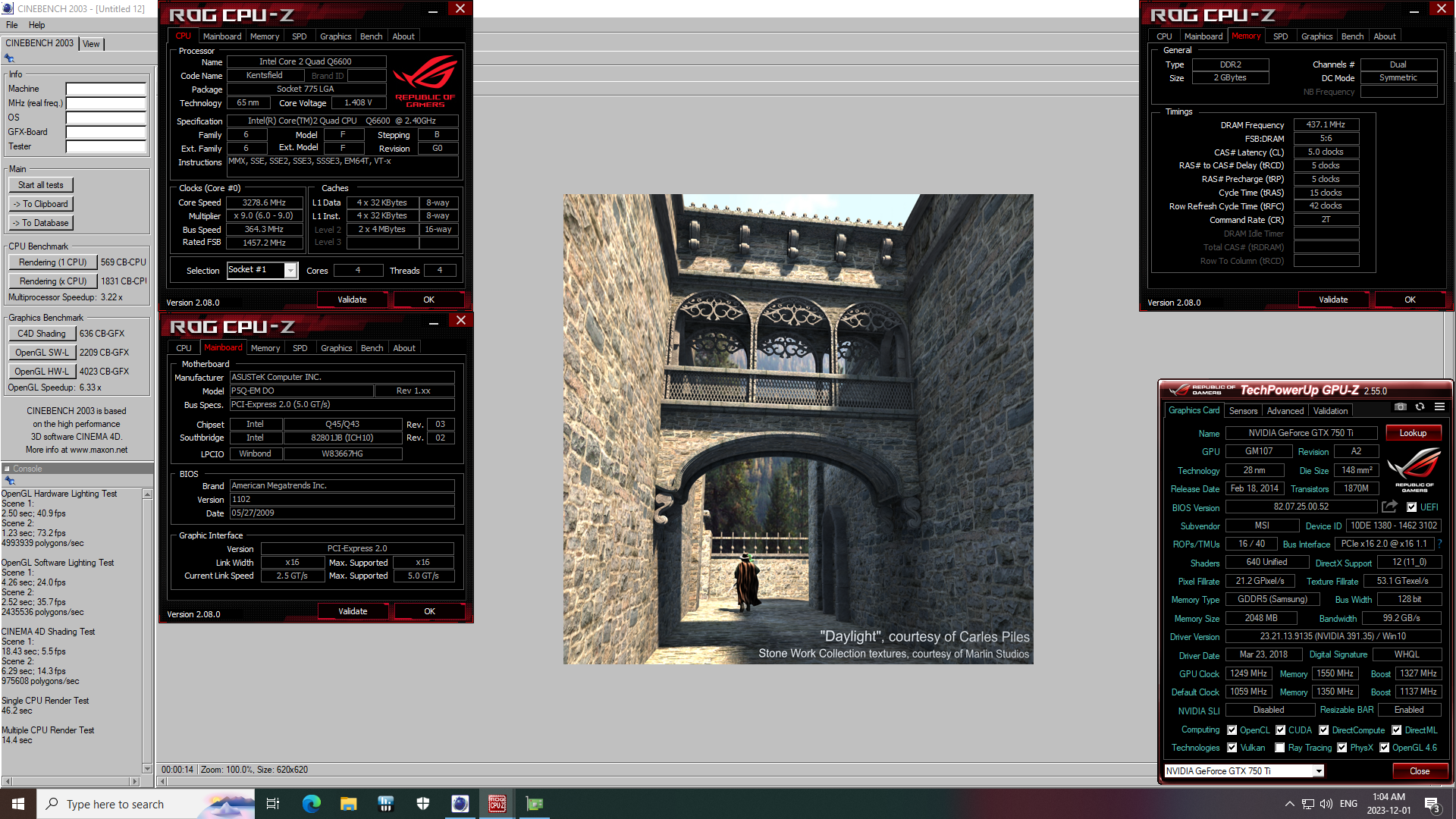This screenshot has height=819, width=1456.
Task: Click the To Database button
Action: pyautogui.click(x=41, y=223)
